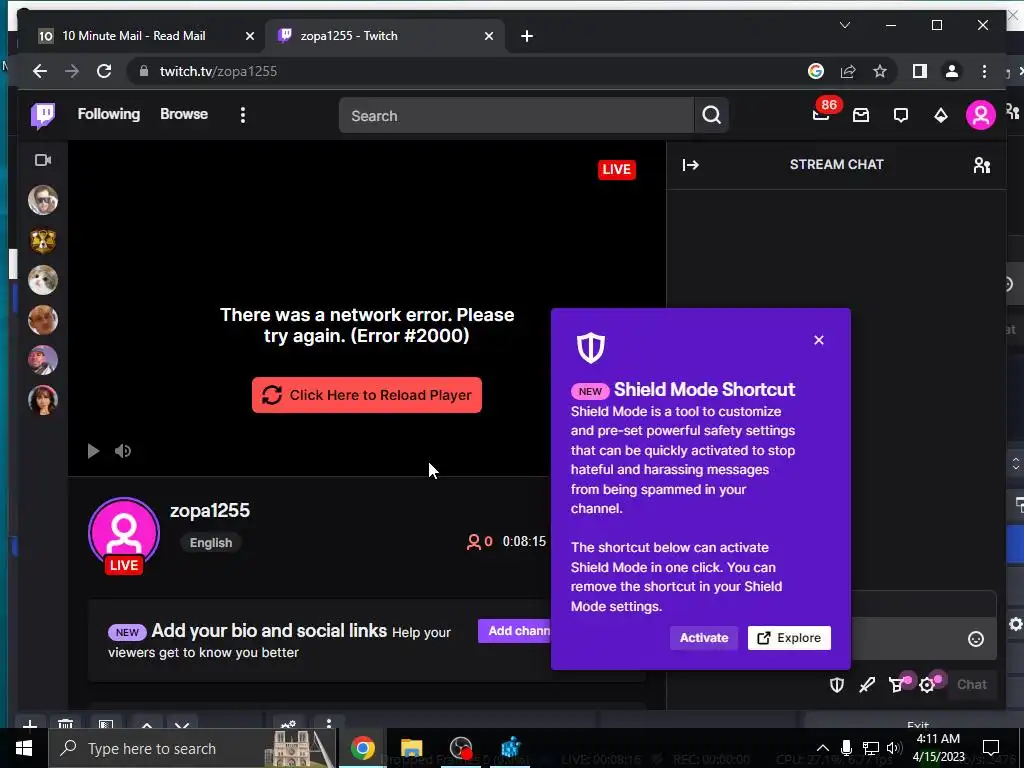
Task: Open the cat avatar followed channel
Action: [43, 280]
